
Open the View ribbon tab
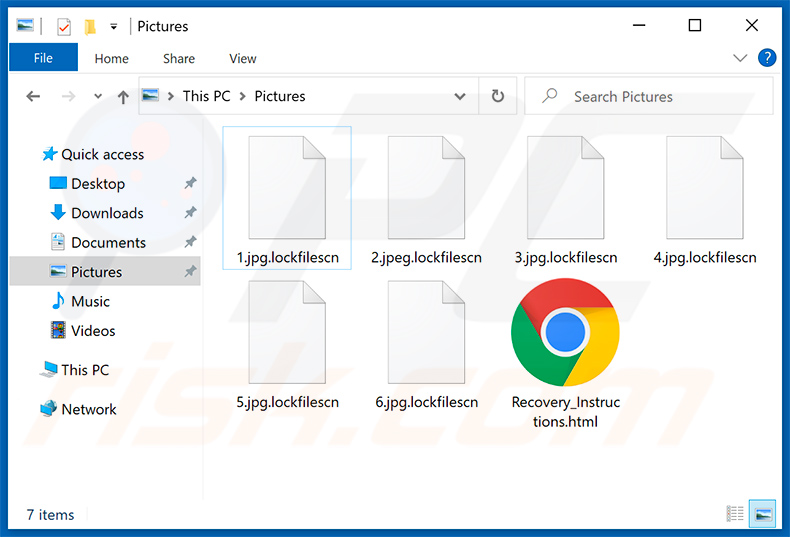point(243,58)
